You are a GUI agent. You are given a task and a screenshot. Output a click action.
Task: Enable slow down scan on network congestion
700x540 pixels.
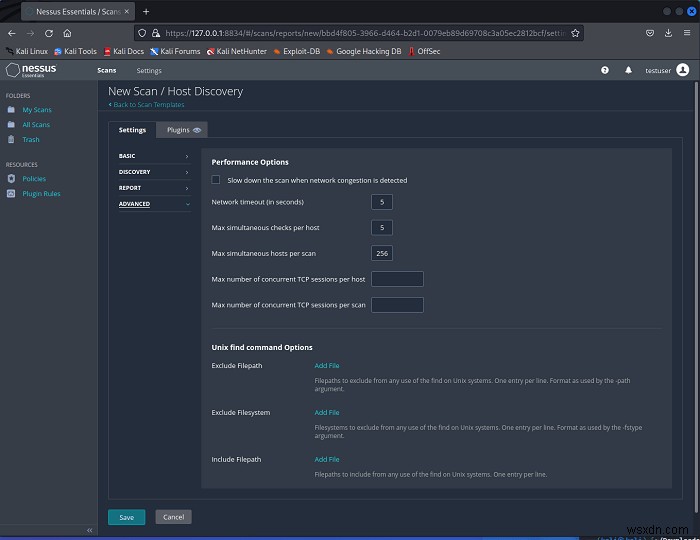pyautogui.click(x=216, y=180)
